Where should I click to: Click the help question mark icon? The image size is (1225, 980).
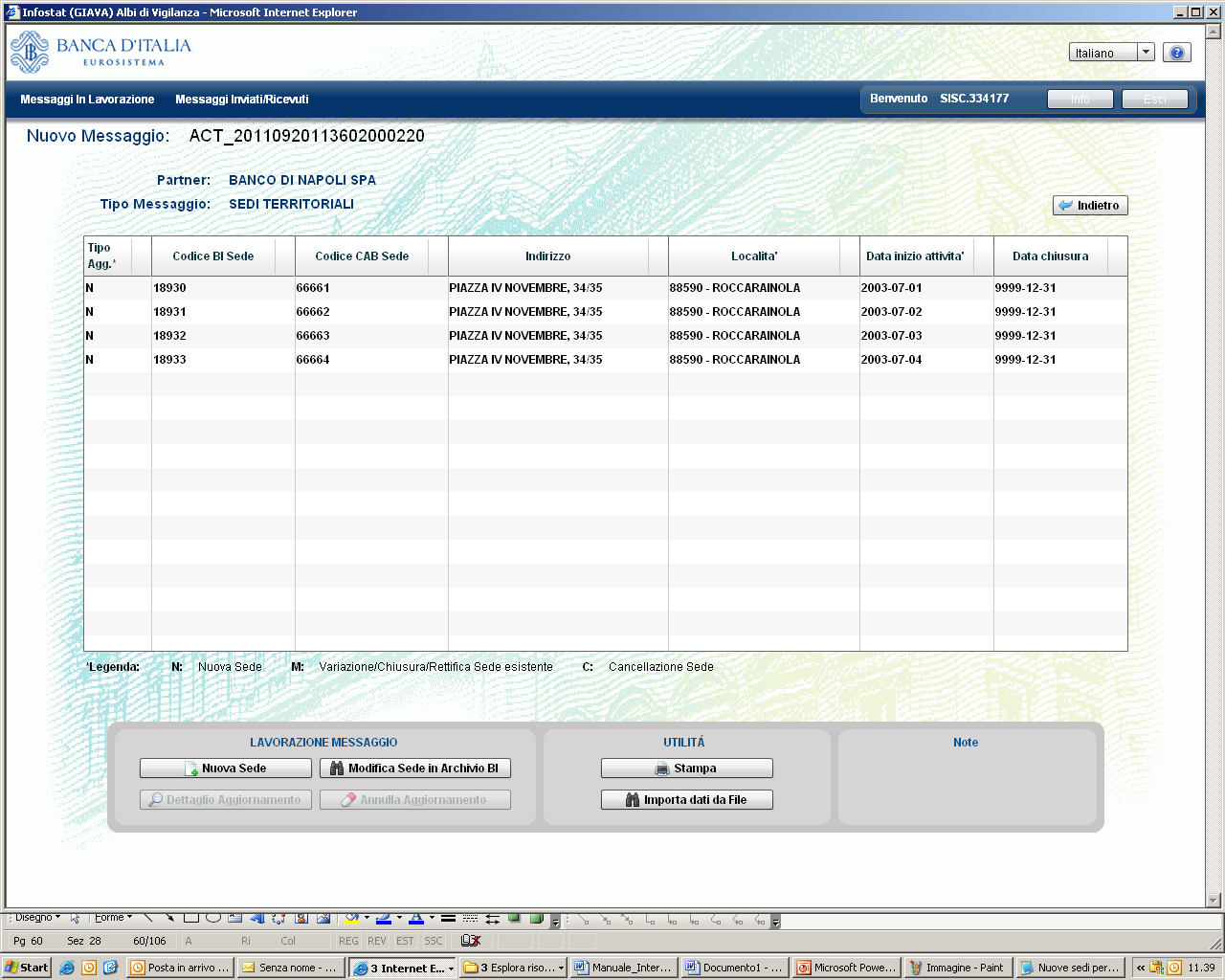pyautogui.click(x=1177, y=53)
